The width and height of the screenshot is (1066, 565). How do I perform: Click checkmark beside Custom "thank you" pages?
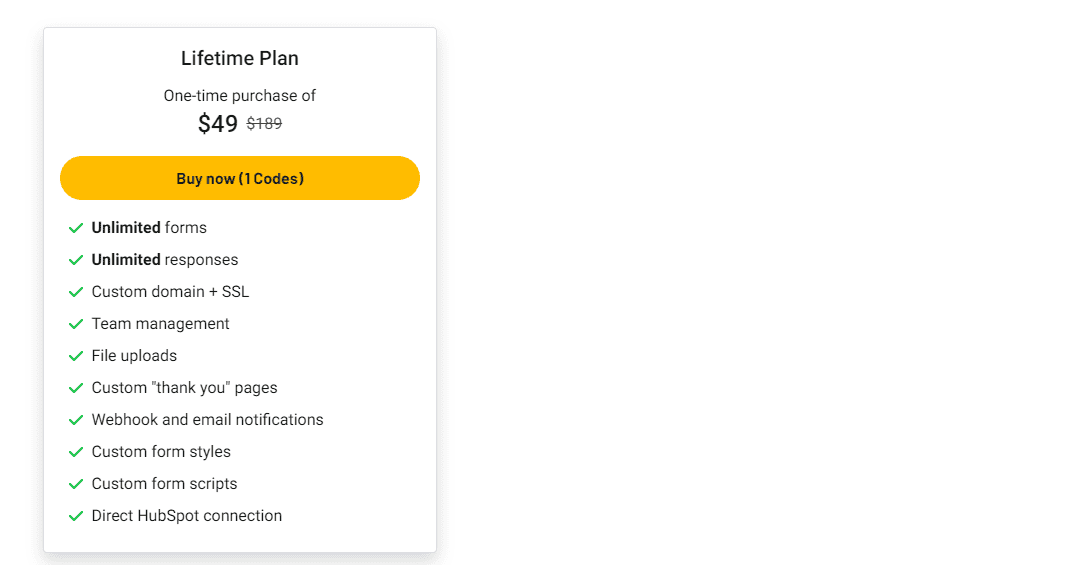pos(75,388)
